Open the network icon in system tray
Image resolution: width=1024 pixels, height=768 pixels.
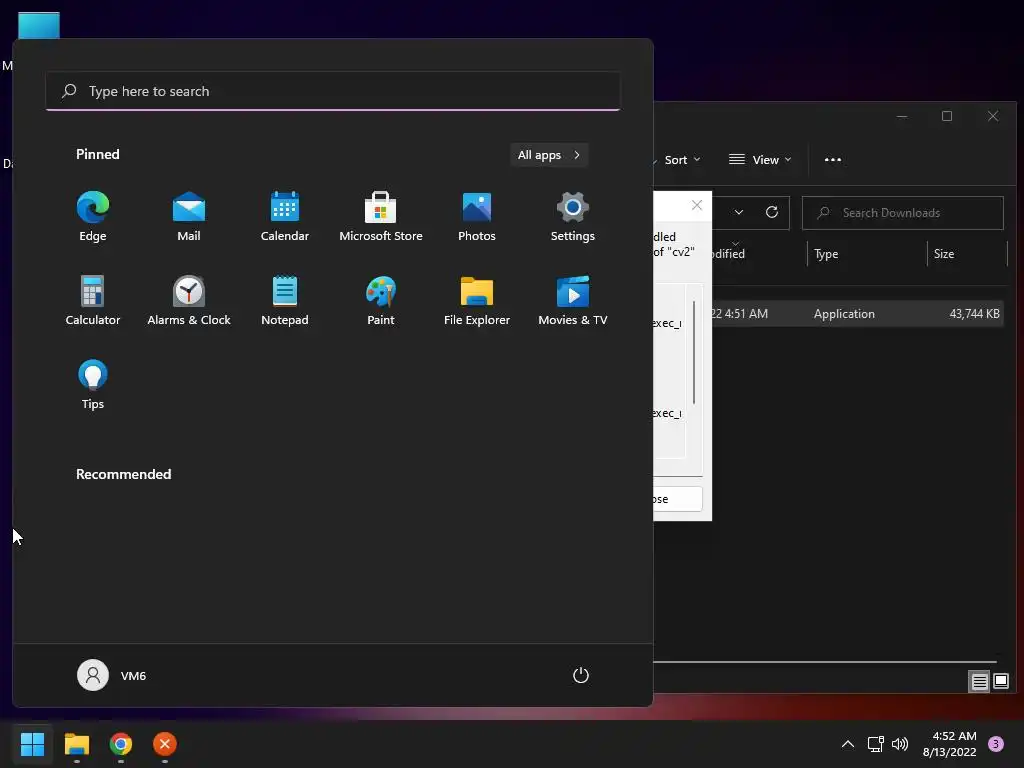tap(876, 744)
